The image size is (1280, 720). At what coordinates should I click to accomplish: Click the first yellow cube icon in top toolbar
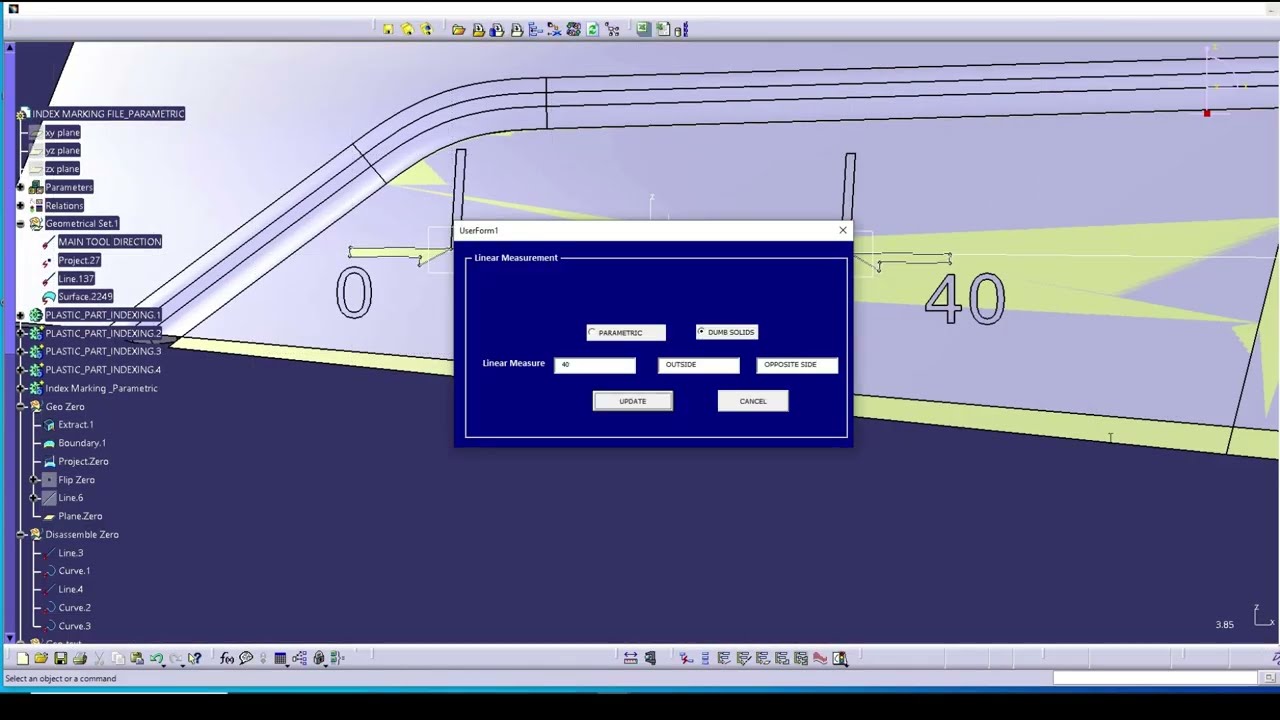pos(388,29)
